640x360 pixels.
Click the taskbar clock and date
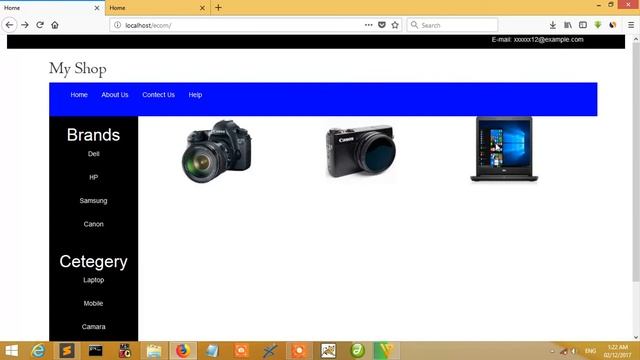pyautogui.click(x=618, y=351)
